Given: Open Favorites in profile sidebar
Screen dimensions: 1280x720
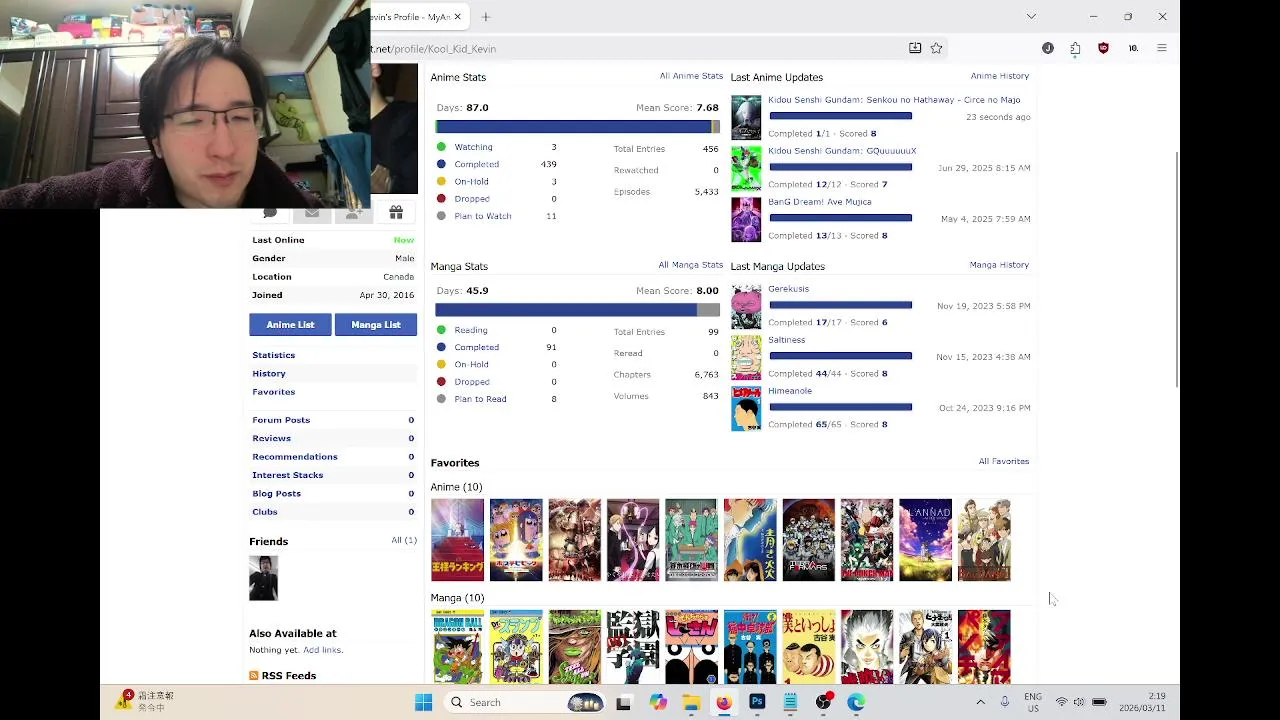Looking at the screenshot, I should click(x=274, y=392).
